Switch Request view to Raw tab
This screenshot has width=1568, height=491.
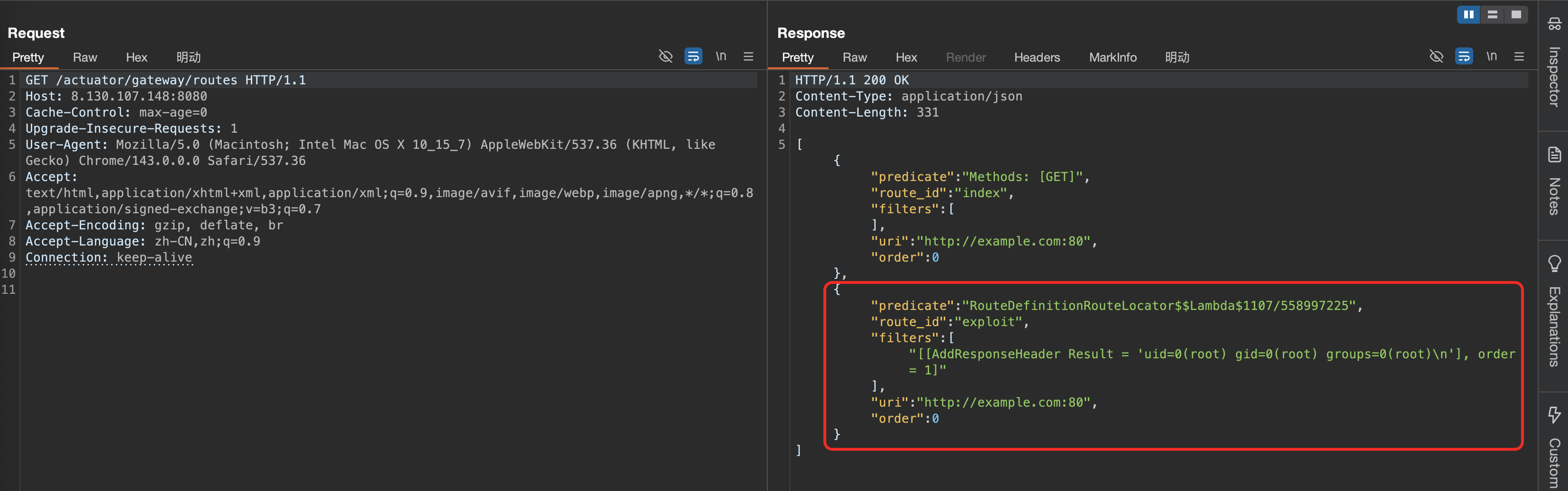tap(84, 57)
